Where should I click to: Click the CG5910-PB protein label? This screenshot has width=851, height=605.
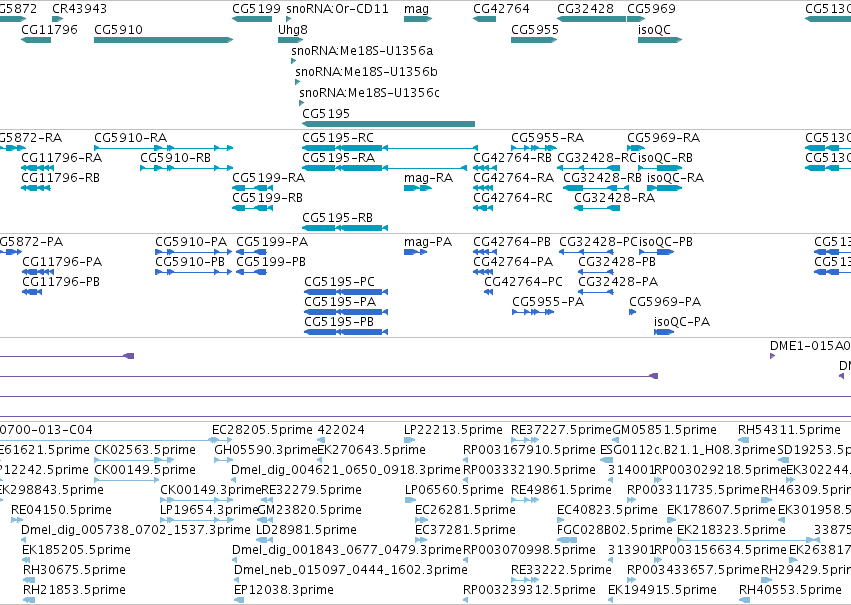[190, 262]
